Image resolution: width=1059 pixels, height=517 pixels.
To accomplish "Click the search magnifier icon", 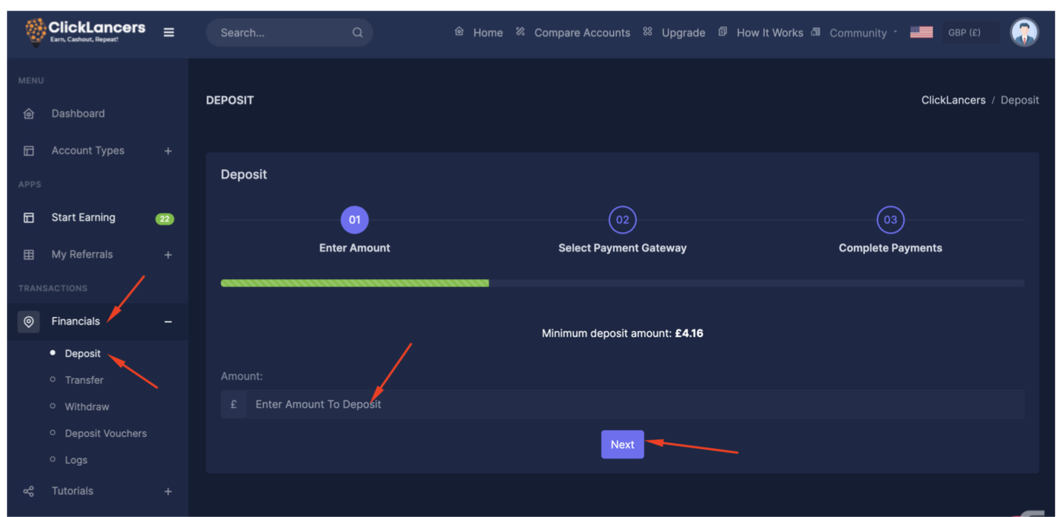I will coord(357,33).
